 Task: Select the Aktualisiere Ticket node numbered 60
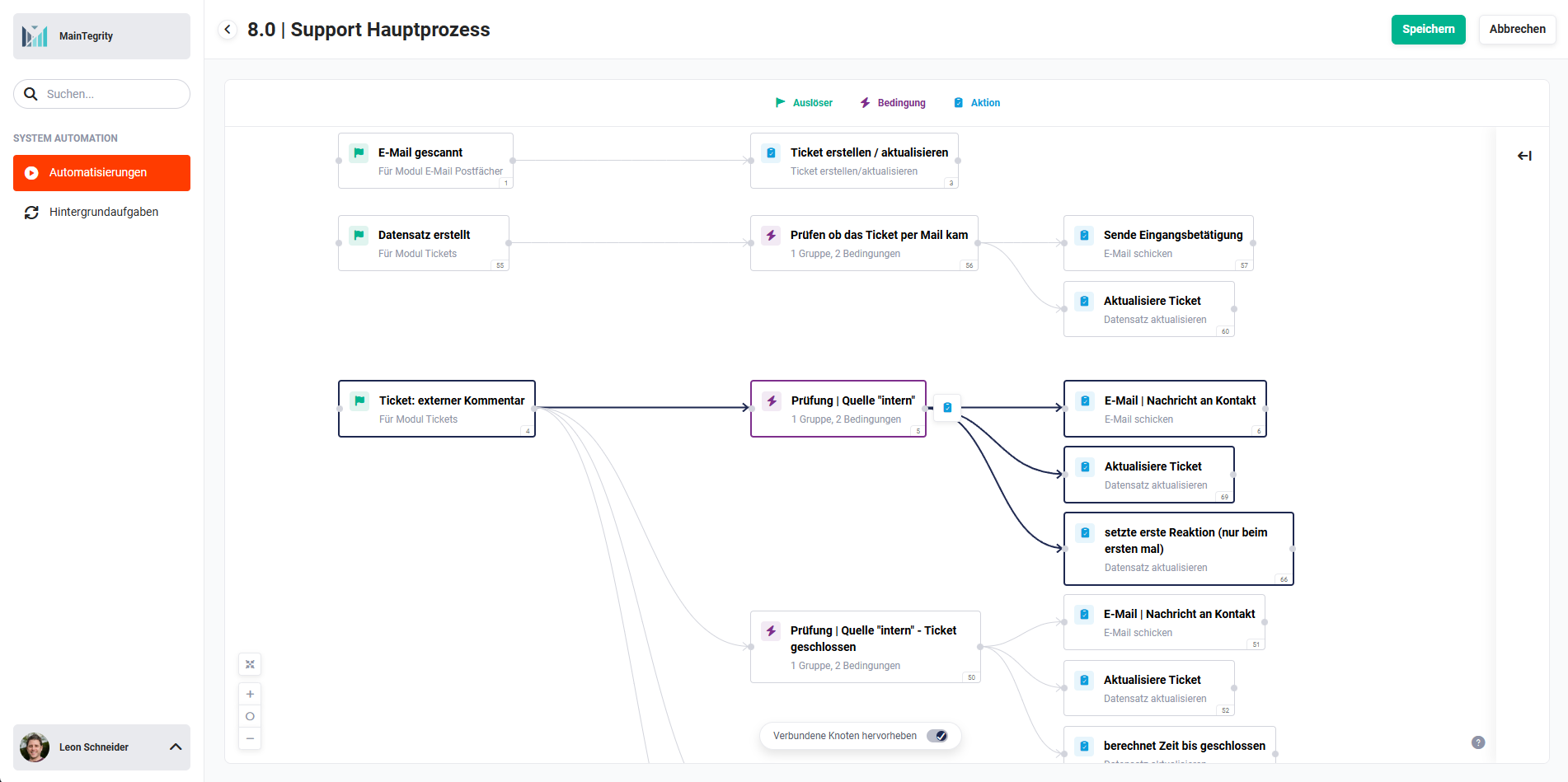[1149, 309]
